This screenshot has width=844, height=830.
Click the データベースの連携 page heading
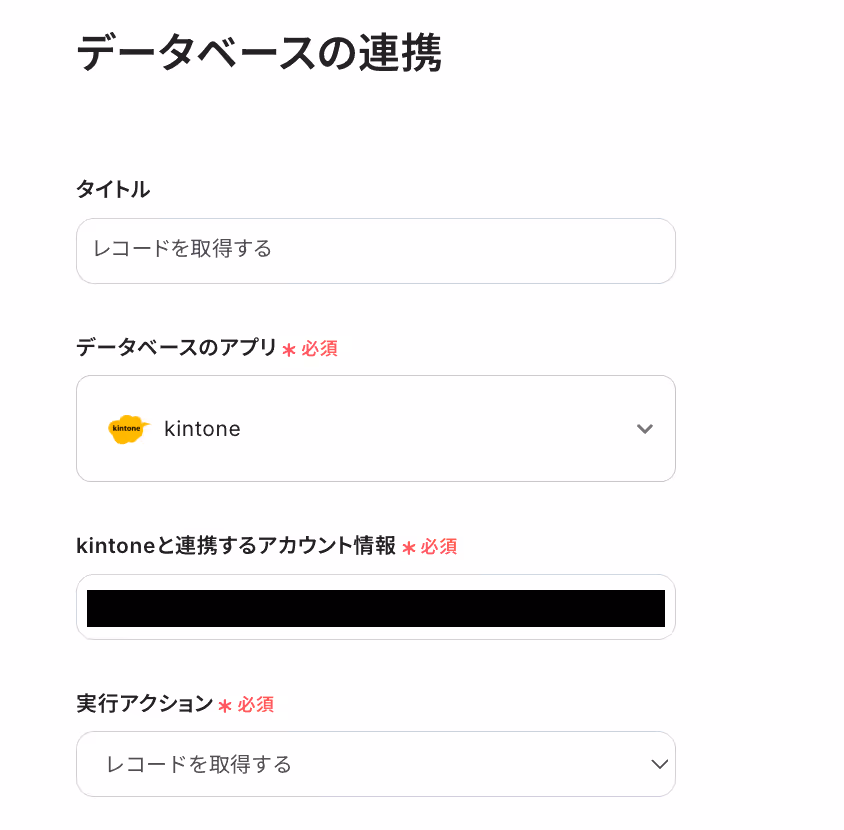[x=259, y=52]
